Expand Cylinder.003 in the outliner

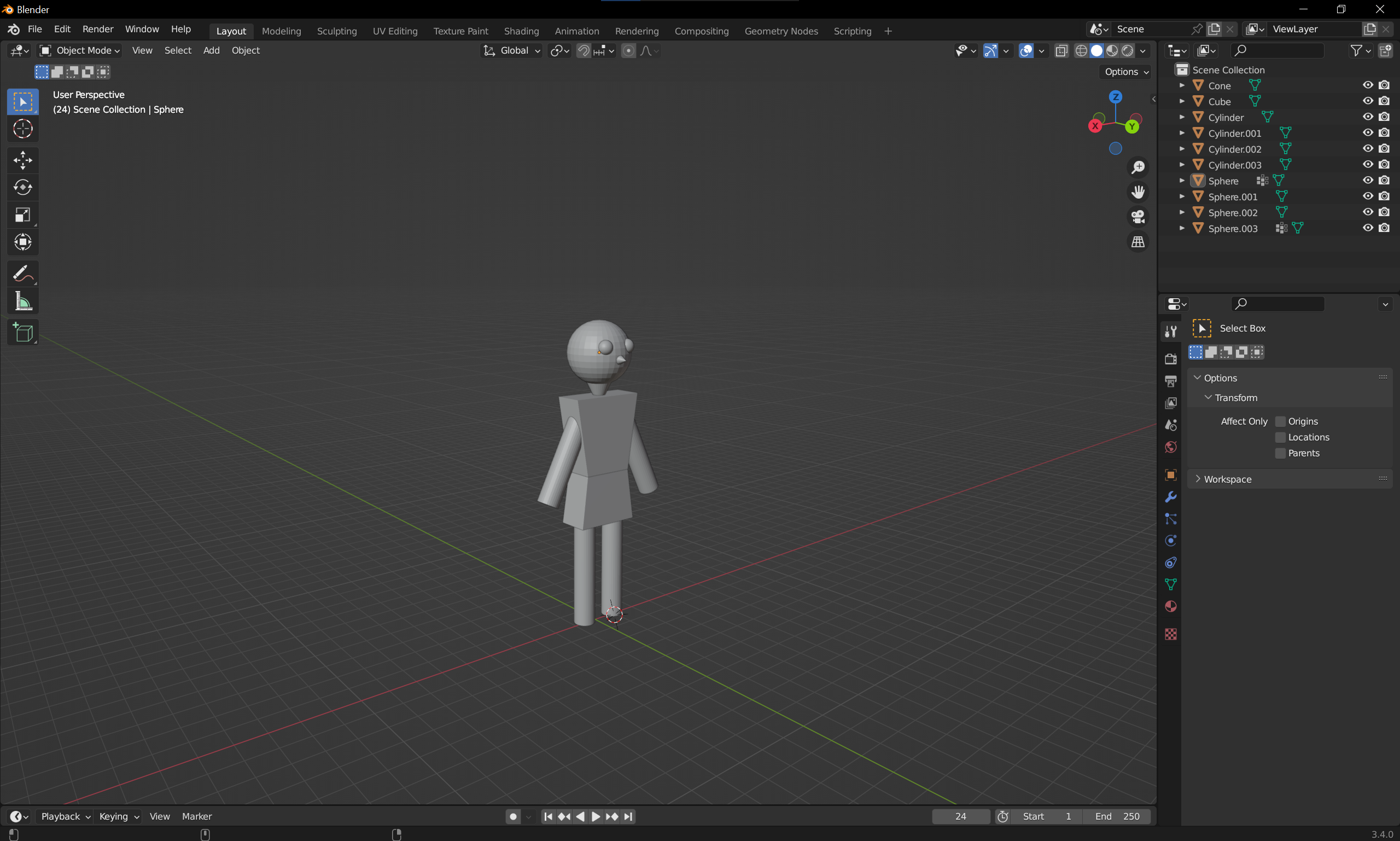point(1182,165)
